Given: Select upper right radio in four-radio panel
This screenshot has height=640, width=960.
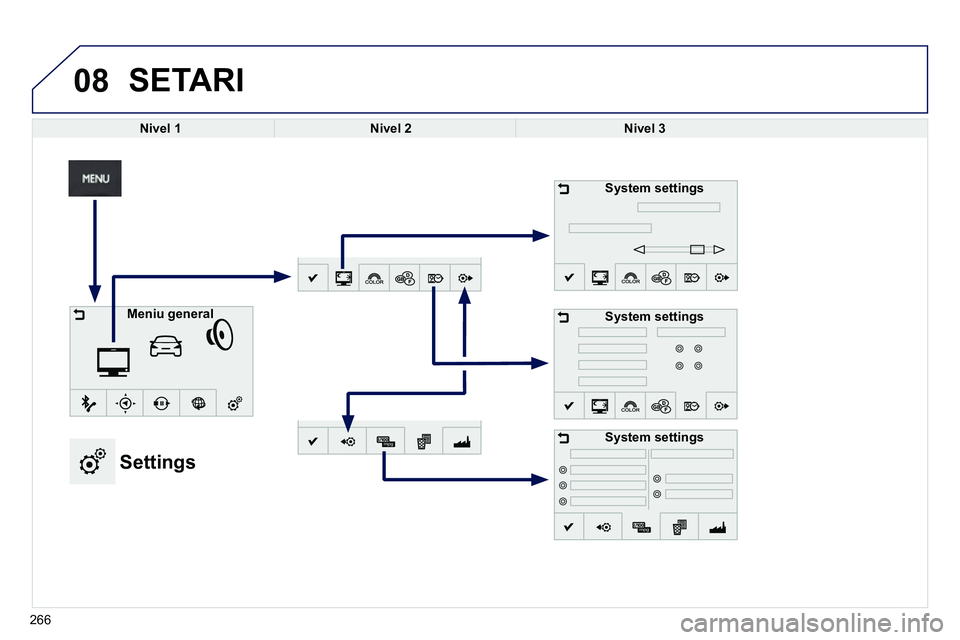Looking at the screenshot, I should point(698,348).
